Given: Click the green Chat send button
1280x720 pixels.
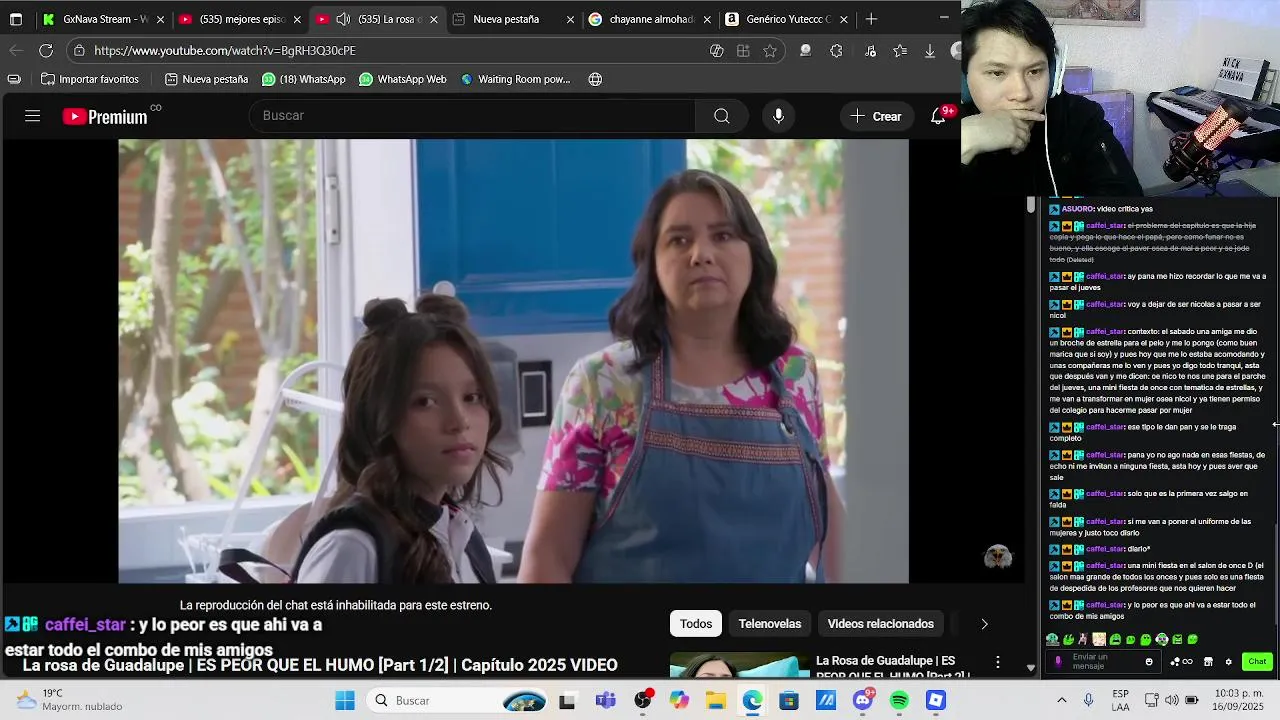Looking at the screenshot, I should click(x=1257, y=661).
